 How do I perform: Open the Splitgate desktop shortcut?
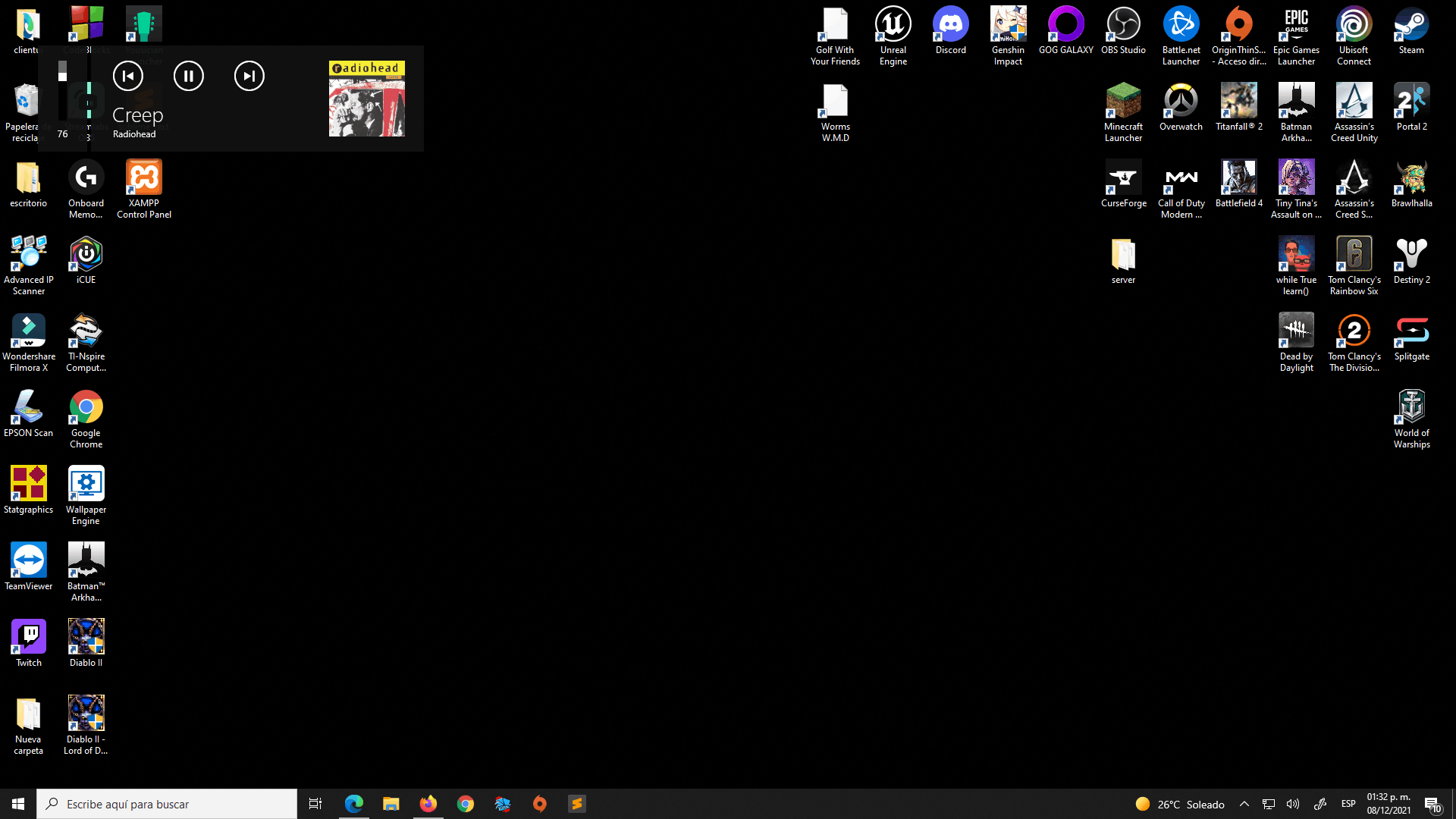point(1412,337)
